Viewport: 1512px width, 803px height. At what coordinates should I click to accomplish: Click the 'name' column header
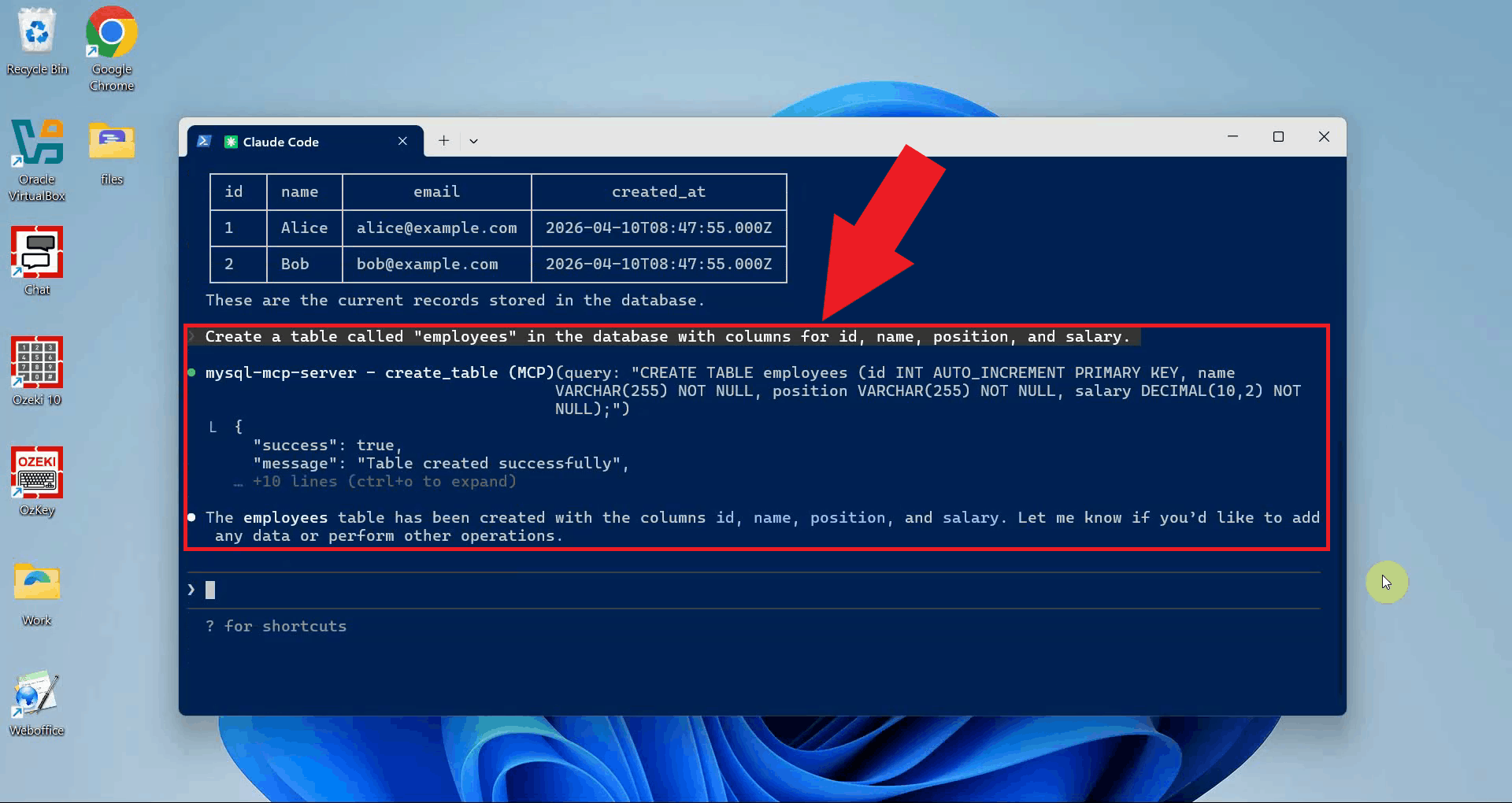[304, 192]
